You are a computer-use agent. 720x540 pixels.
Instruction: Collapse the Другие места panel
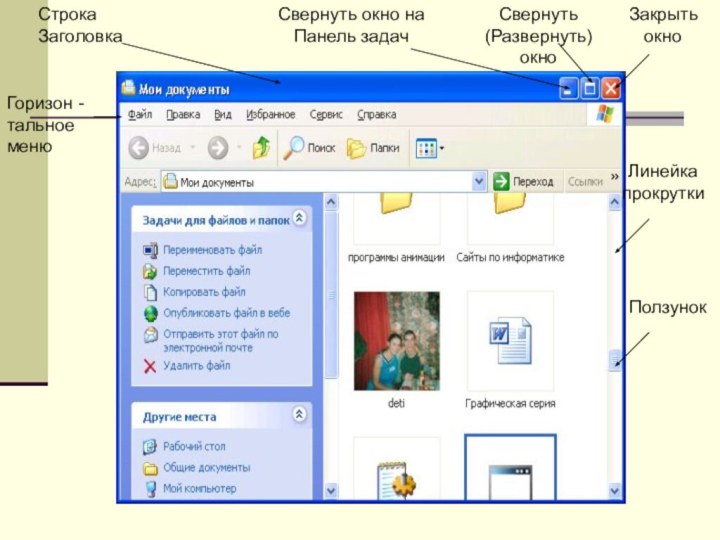click(299, 414)
